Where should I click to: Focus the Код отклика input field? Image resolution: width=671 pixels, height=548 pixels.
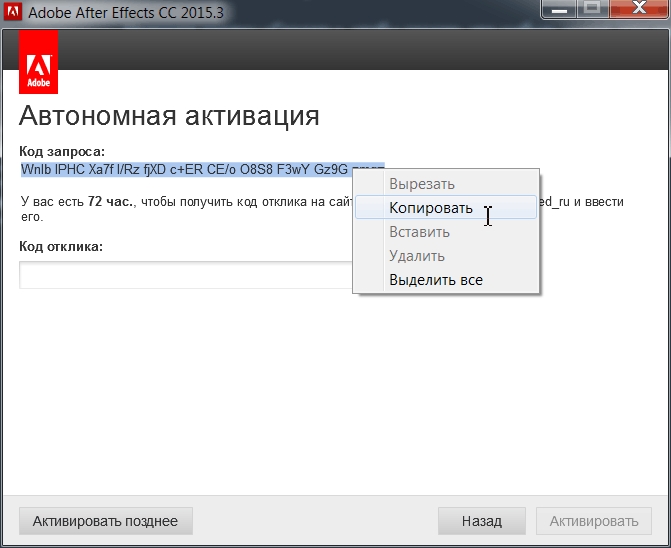[186, 275]
